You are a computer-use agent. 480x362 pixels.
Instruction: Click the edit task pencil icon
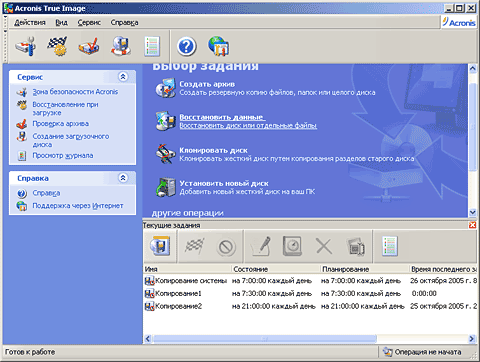pos(261,246)
